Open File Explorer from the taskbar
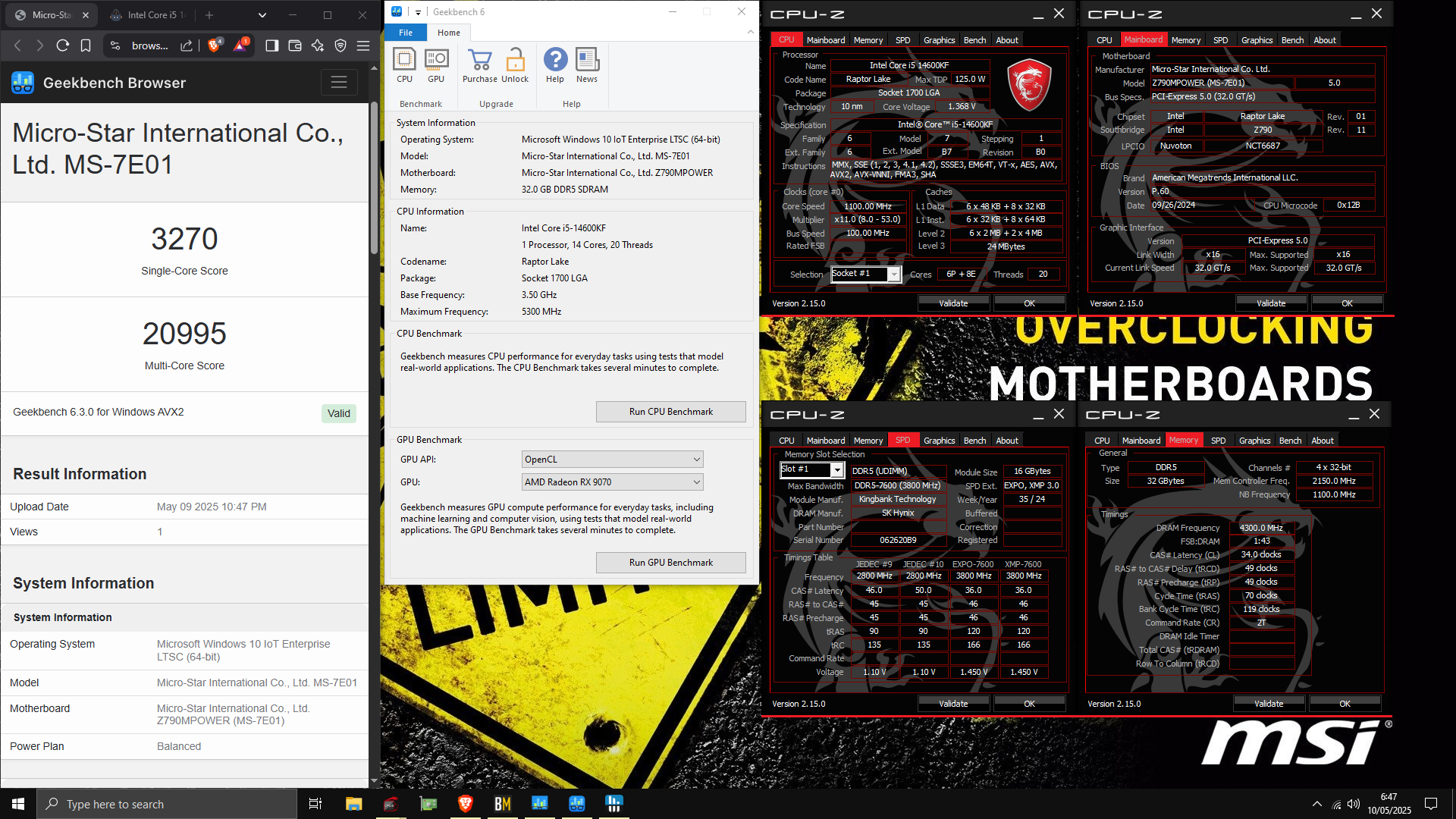1456x819 pixels. point(354,804)
